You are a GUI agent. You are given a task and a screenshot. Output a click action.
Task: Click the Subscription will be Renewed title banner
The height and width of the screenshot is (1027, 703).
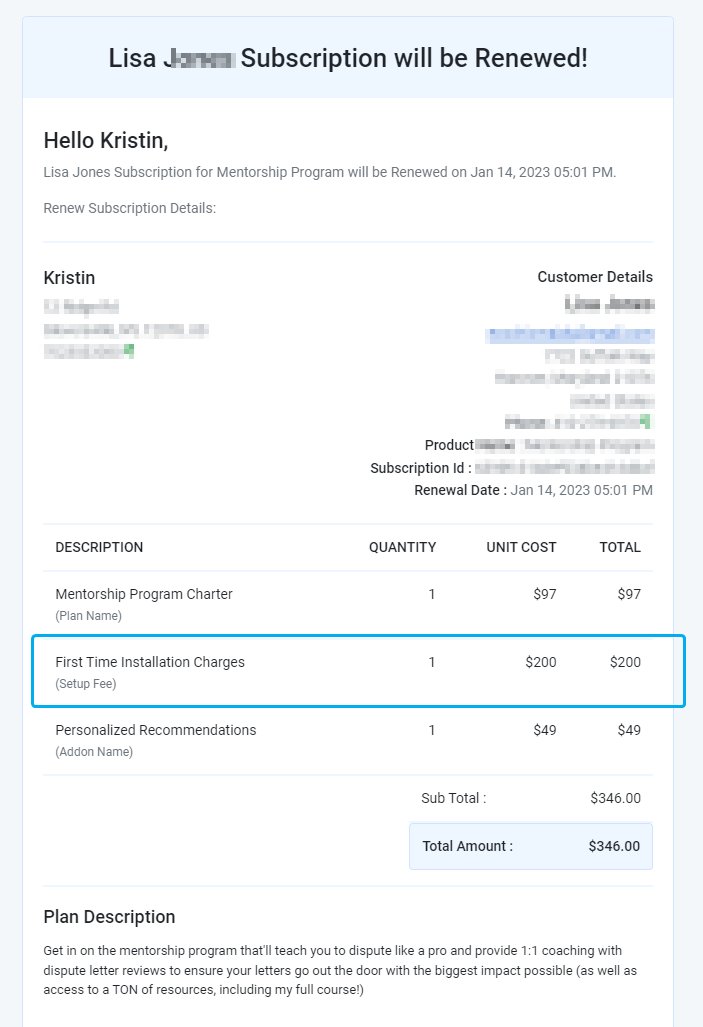click(348, 58)
